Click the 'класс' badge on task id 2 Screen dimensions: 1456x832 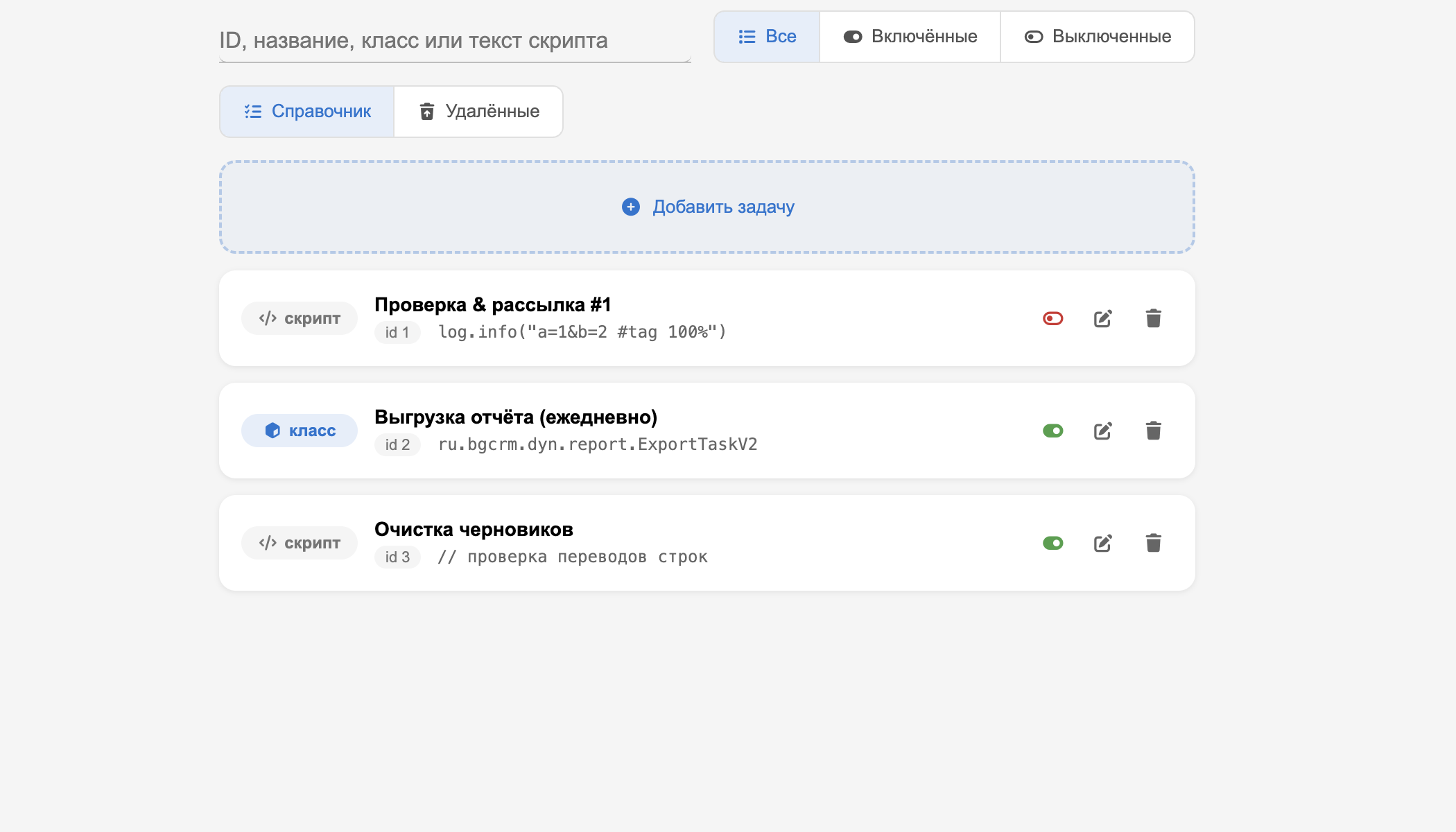[x=300, y=431]
